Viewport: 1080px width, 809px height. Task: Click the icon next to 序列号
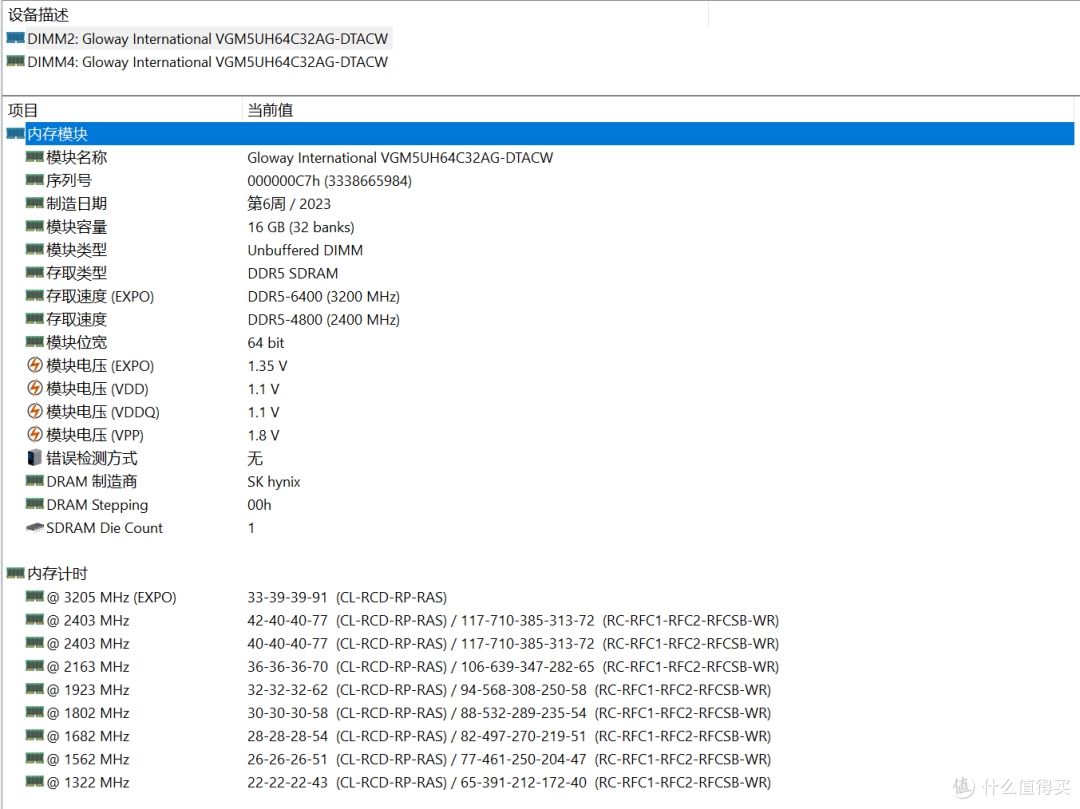coord(34,180)
